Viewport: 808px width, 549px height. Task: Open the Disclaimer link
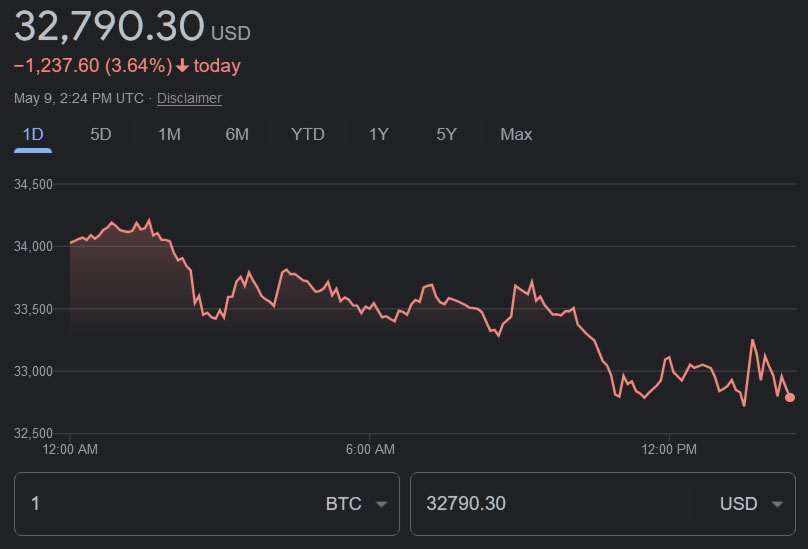click(189, 98)
